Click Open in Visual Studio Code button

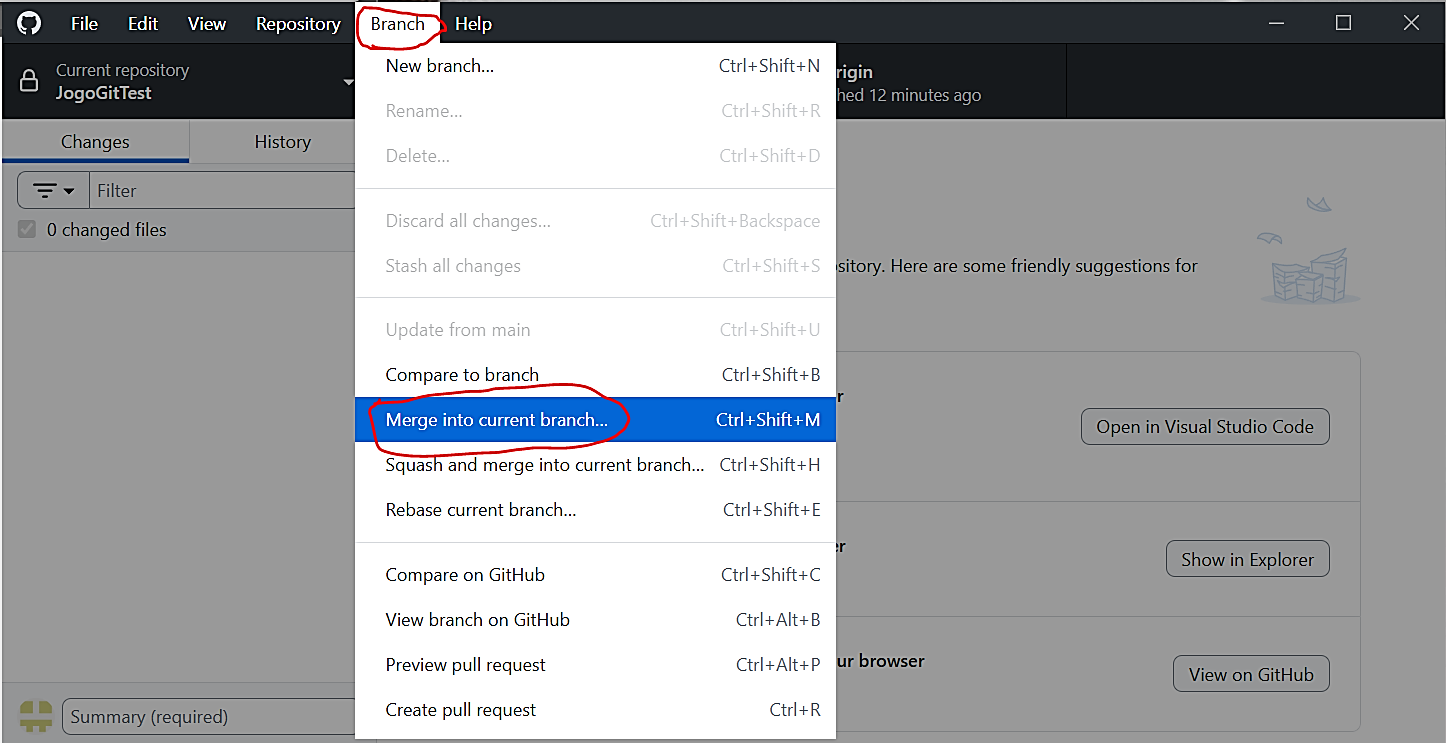click(1204, 427)
